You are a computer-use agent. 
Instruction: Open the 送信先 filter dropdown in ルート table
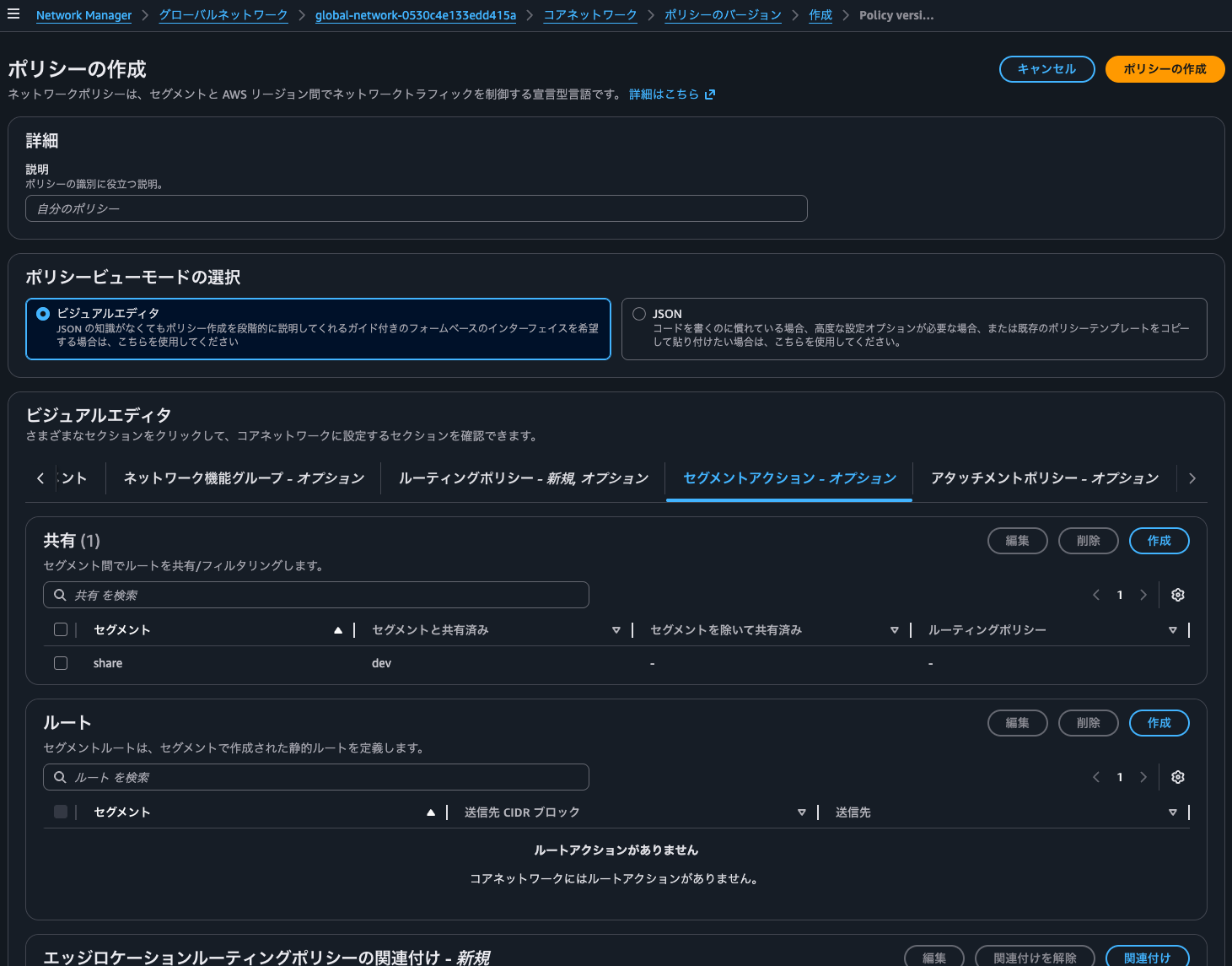coord(1172,812)
